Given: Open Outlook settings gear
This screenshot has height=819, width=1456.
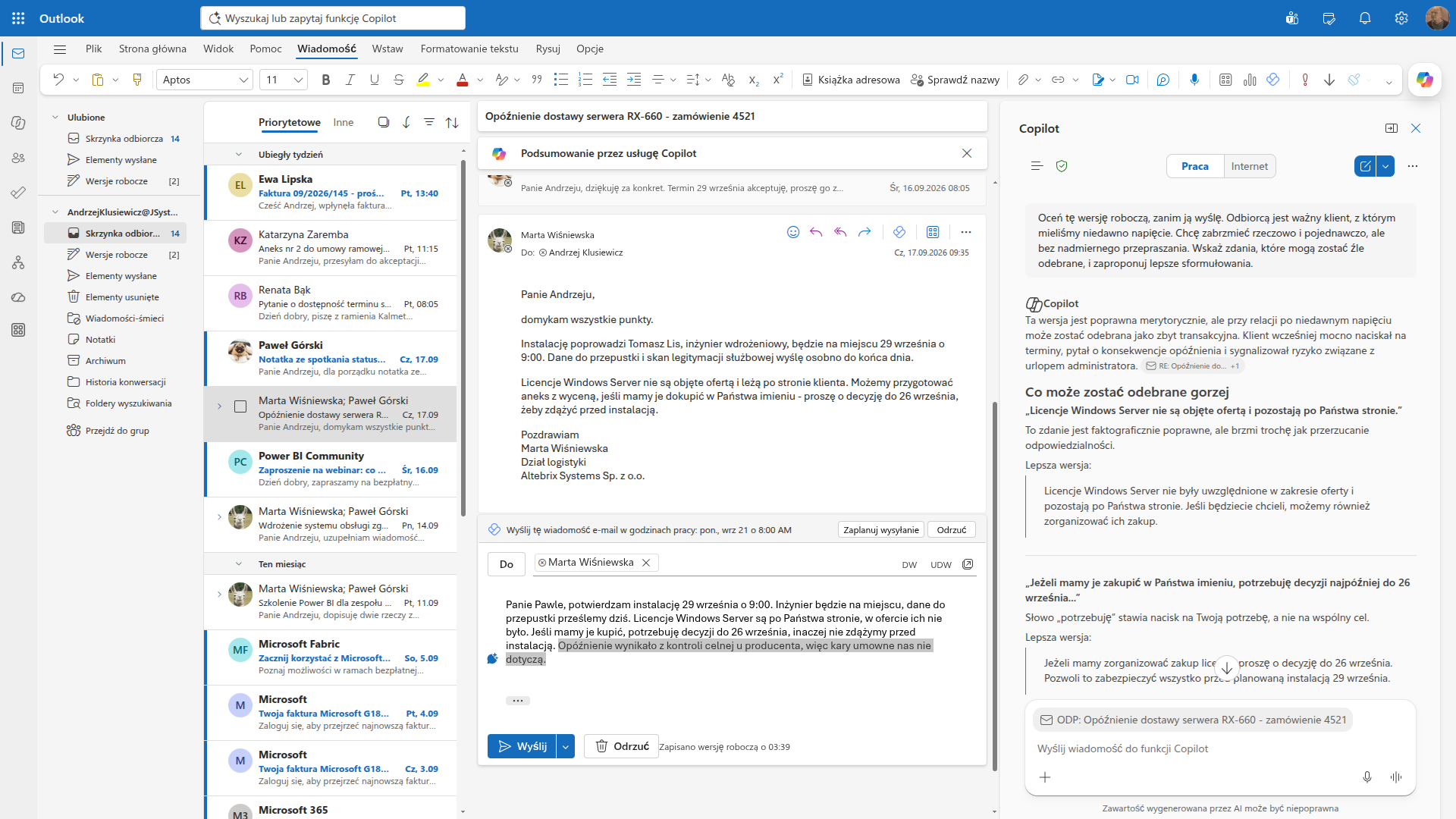Looking at the screenshot, I should [1401, 18].
